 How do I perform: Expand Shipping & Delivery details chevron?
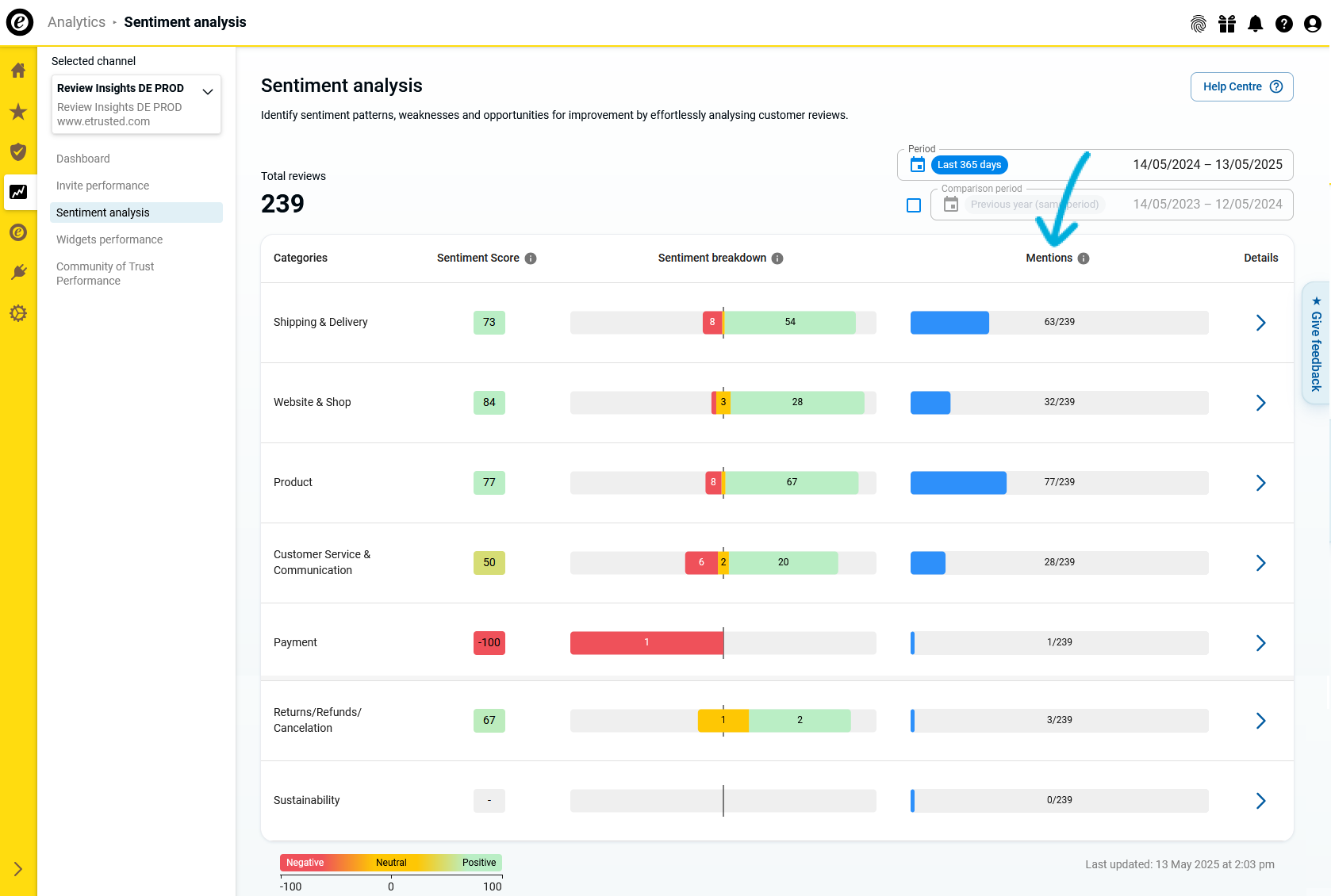tap(1261, 323)
